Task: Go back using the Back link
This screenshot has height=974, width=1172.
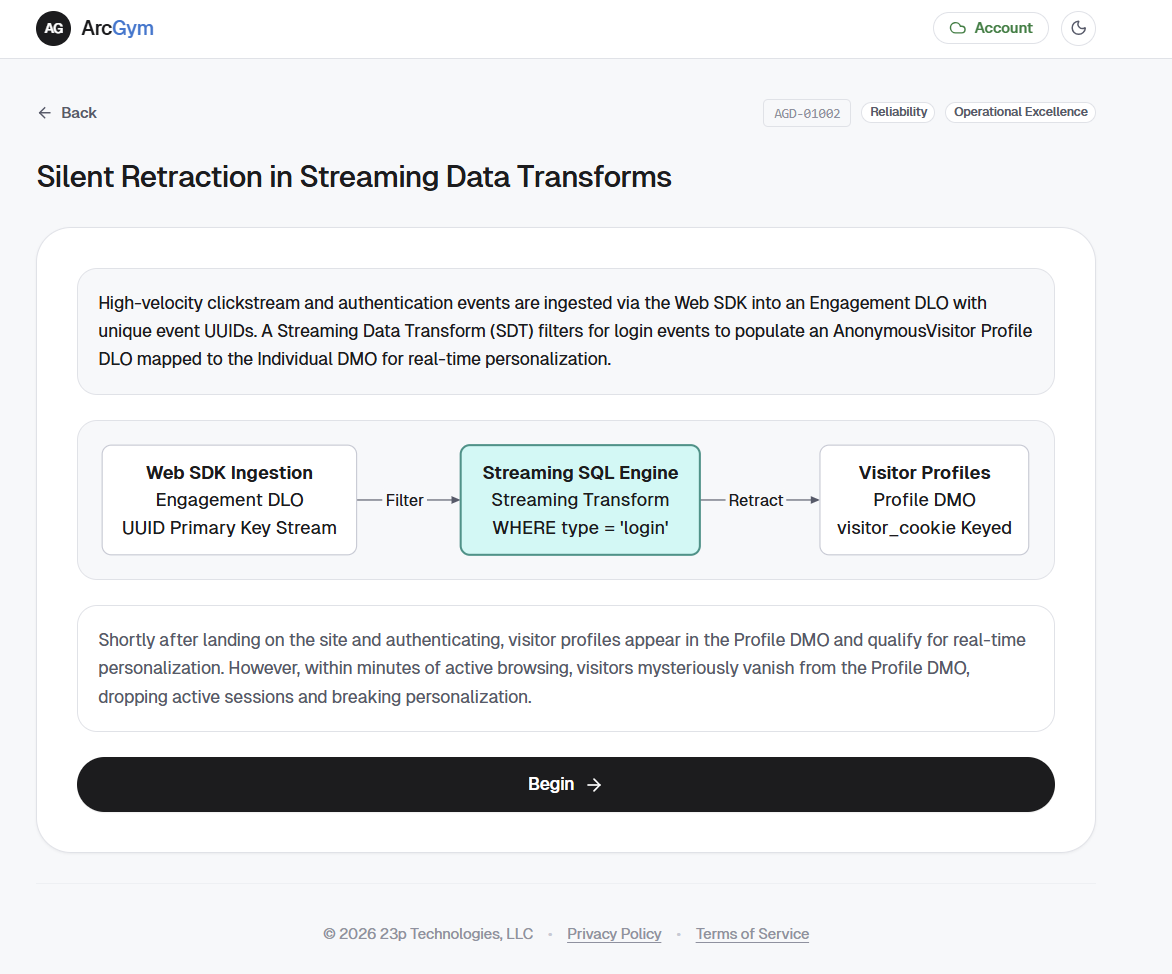Action: [x=67, y=113]
